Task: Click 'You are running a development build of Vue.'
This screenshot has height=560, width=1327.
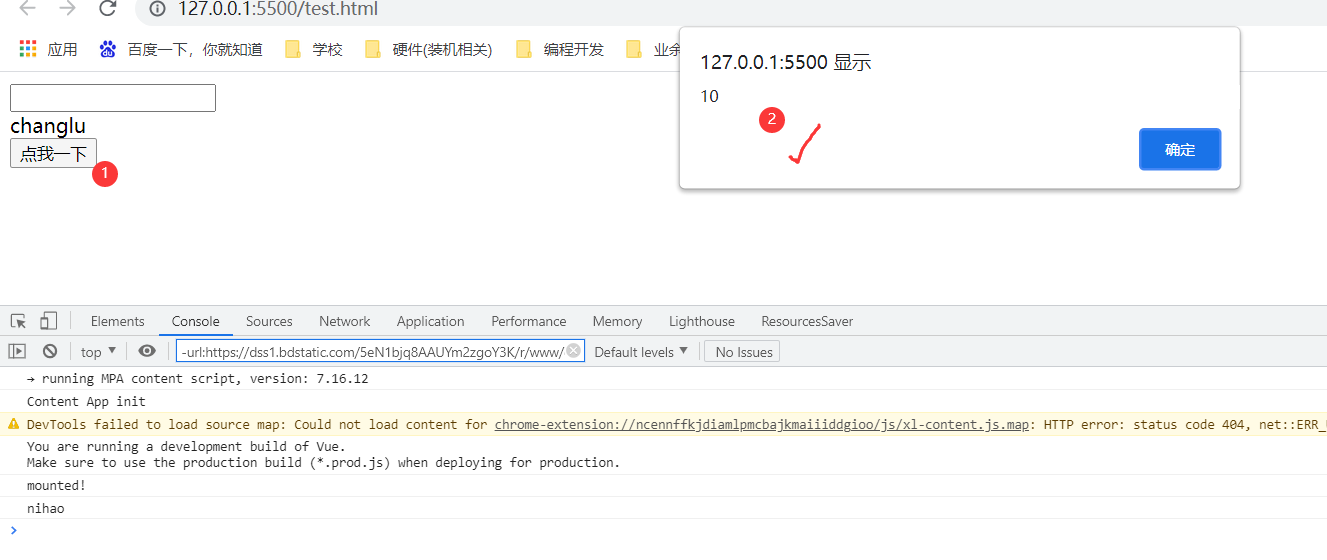Action: [x=186, y=446]
